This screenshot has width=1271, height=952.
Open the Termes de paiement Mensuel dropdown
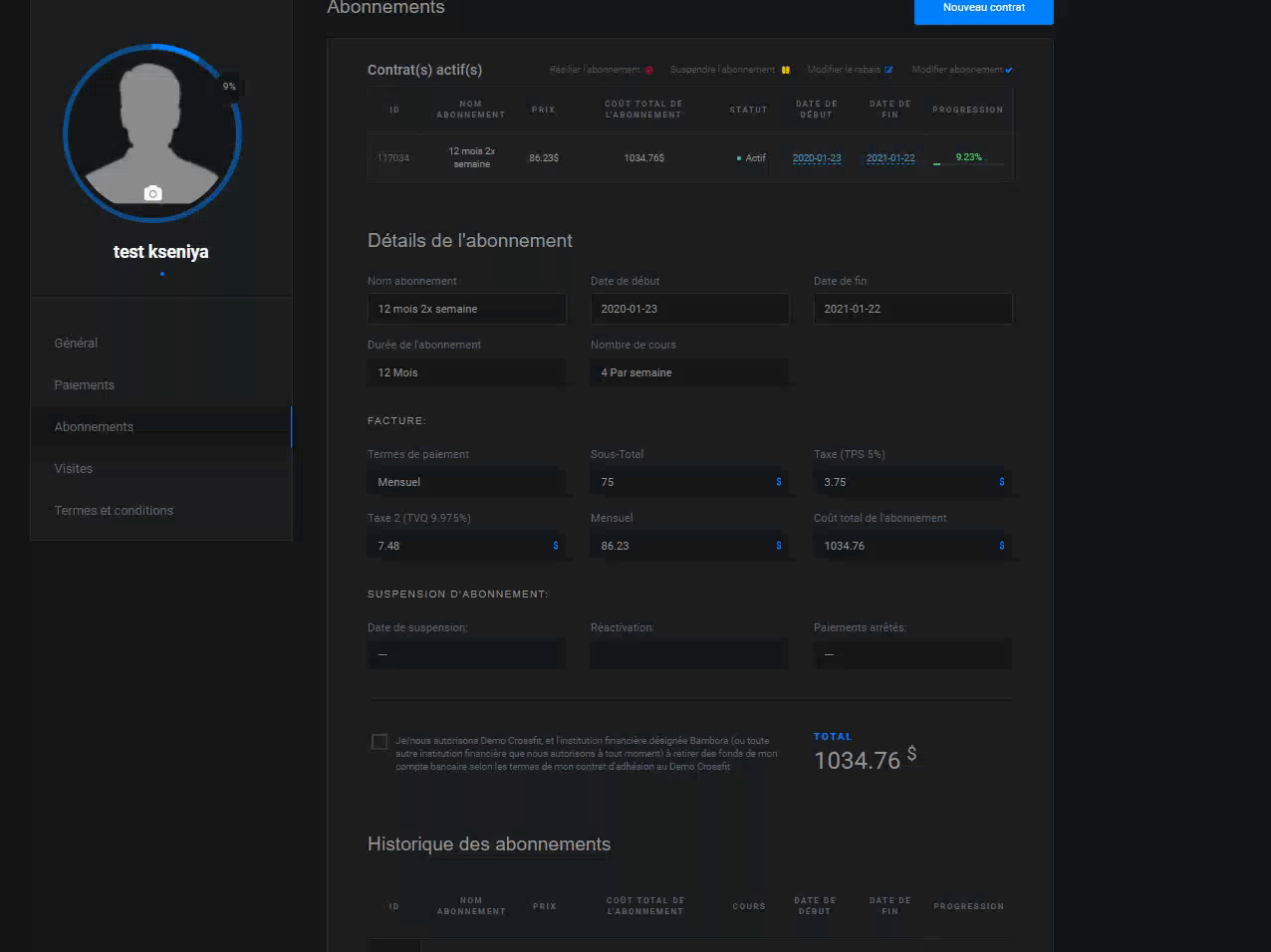tap(466, 482)
